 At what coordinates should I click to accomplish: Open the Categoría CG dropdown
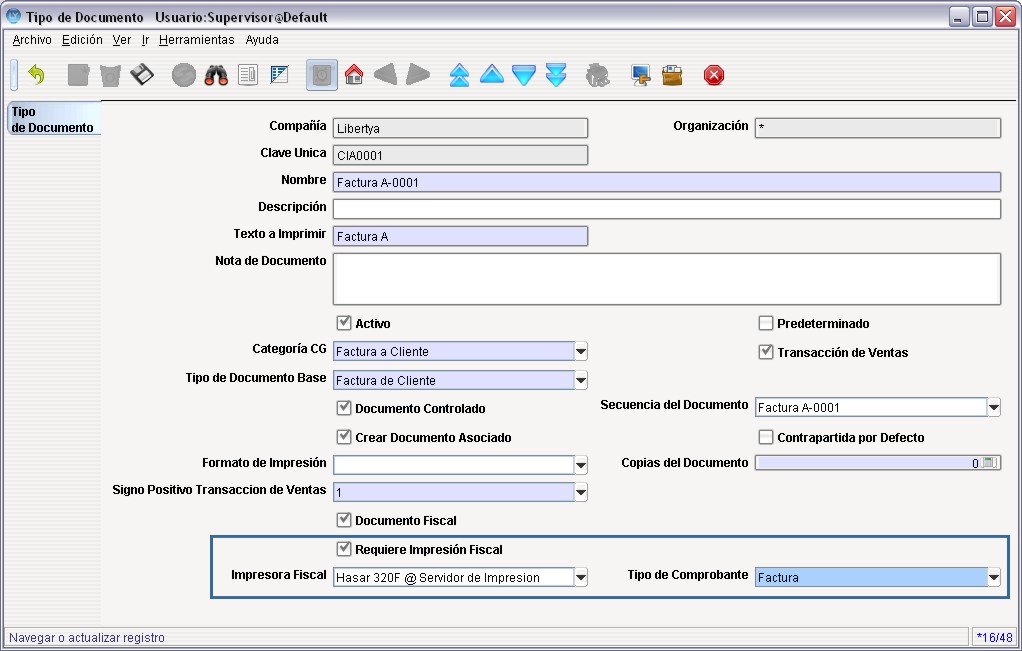point(581,351)
